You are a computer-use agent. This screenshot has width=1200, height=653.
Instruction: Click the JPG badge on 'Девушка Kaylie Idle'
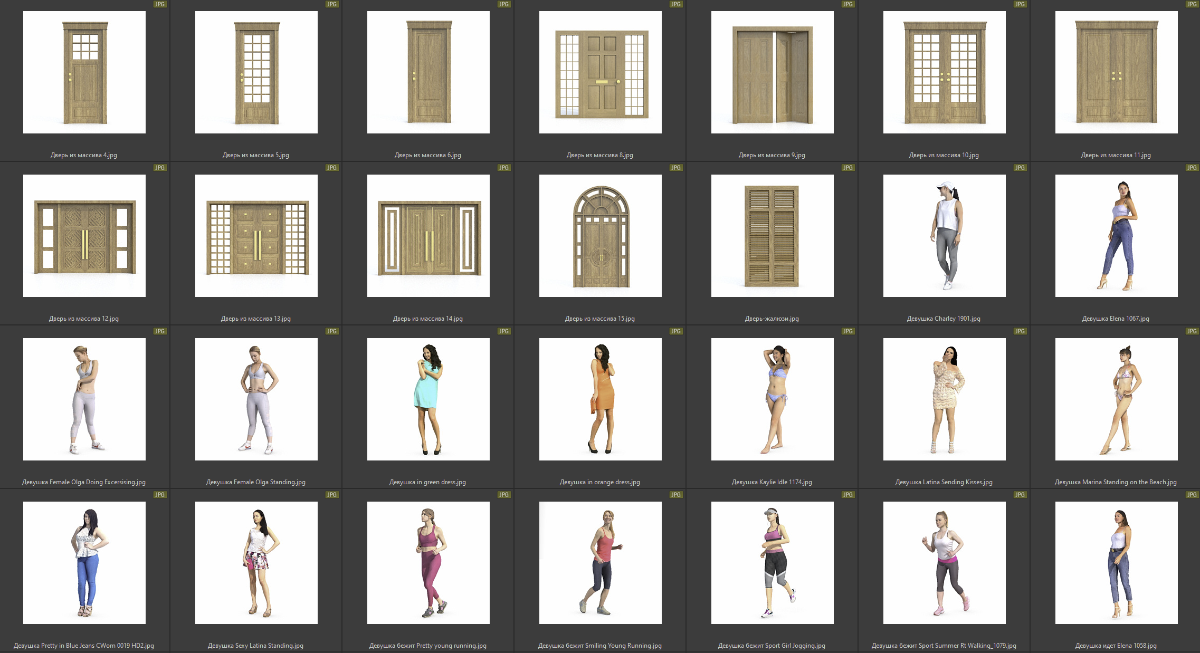847,331
